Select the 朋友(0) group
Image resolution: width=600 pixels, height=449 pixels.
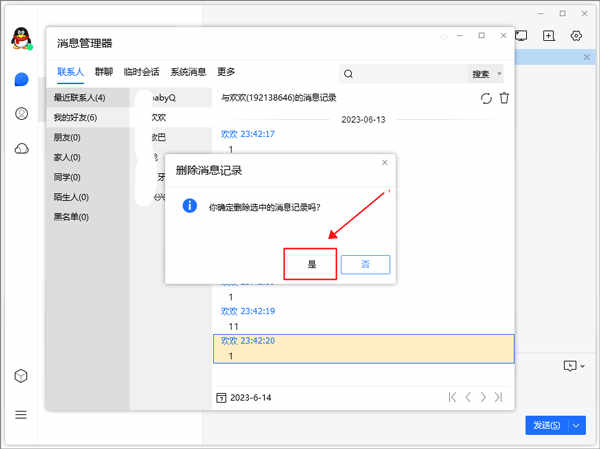click(88, 137)
